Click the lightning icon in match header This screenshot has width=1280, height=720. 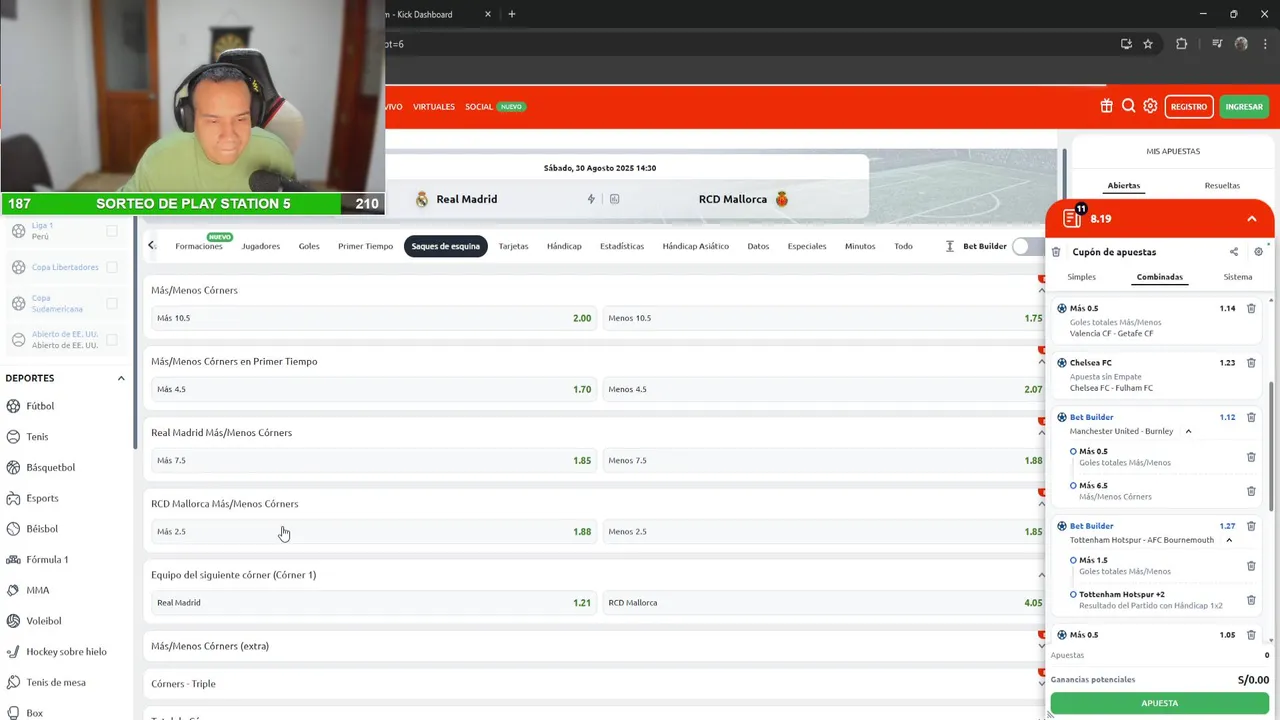[x=591, y=199]
